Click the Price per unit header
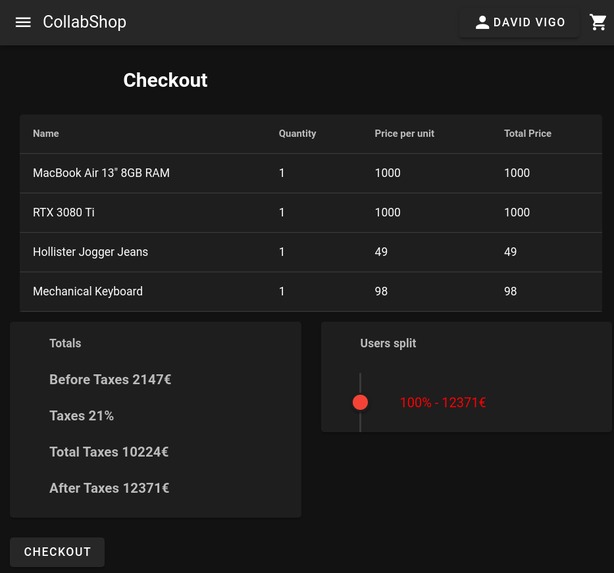Image resolution: width=614 pixels, height=573 pixels. tap(404, 134)
